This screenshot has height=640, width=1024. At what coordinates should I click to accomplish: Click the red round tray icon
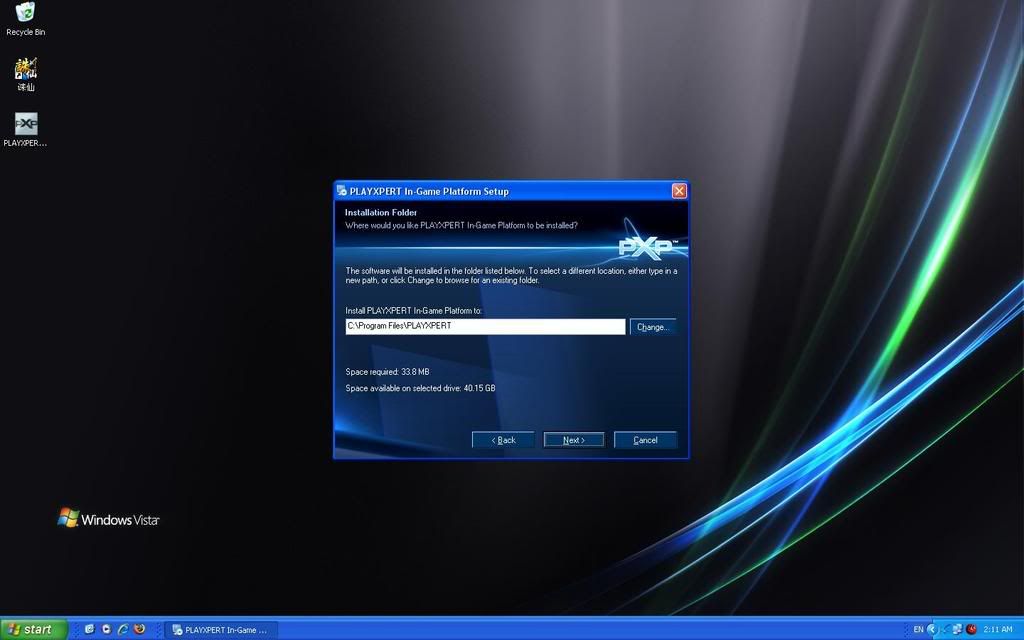pyautogui.click(x=971, y=630)
